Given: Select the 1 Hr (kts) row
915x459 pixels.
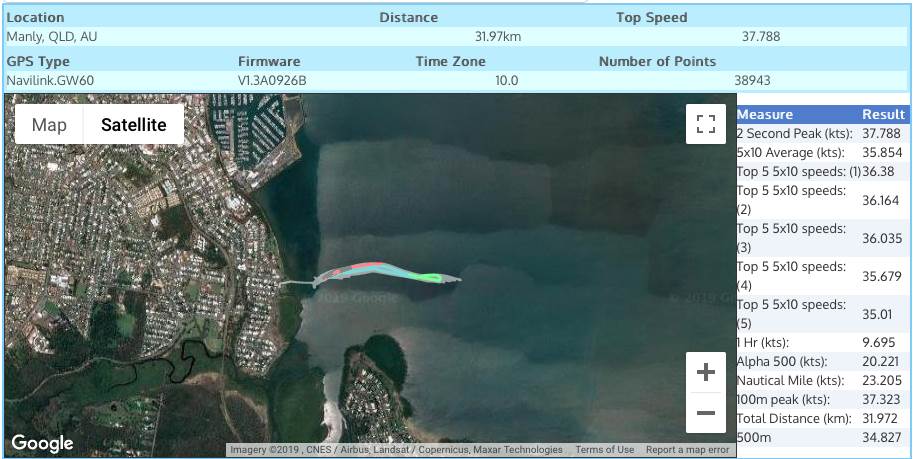Looking at the screenshot, I should [x=820, y=341].
